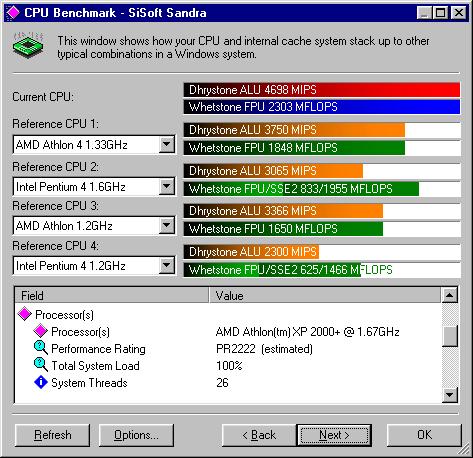Click the Refresh button
The image size is (473, 458).
[52, 435]
